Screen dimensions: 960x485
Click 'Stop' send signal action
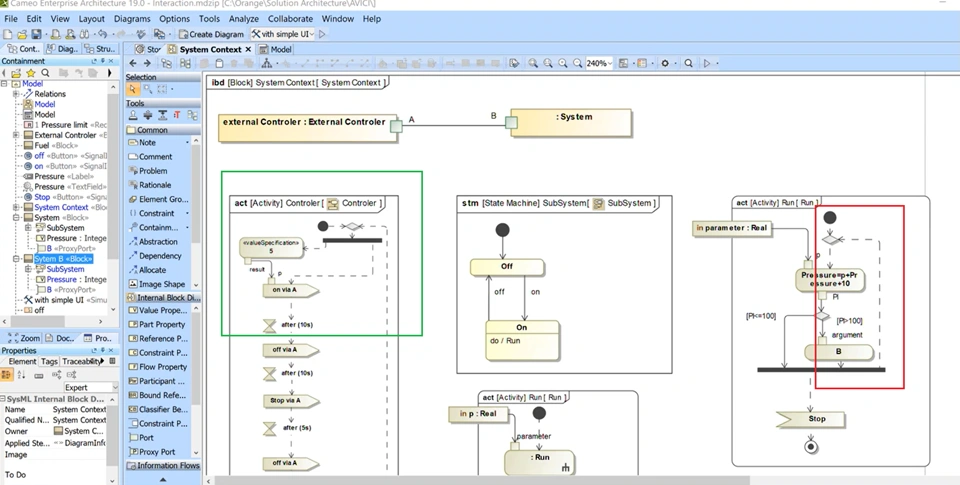pos(811,419)
